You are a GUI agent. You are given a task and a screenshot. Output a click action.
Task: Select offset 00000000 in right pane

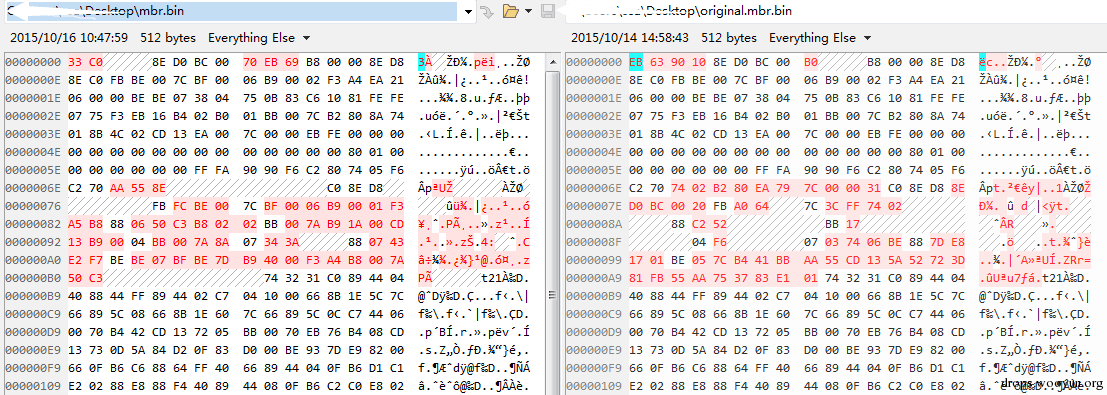(x=593, y=61)
